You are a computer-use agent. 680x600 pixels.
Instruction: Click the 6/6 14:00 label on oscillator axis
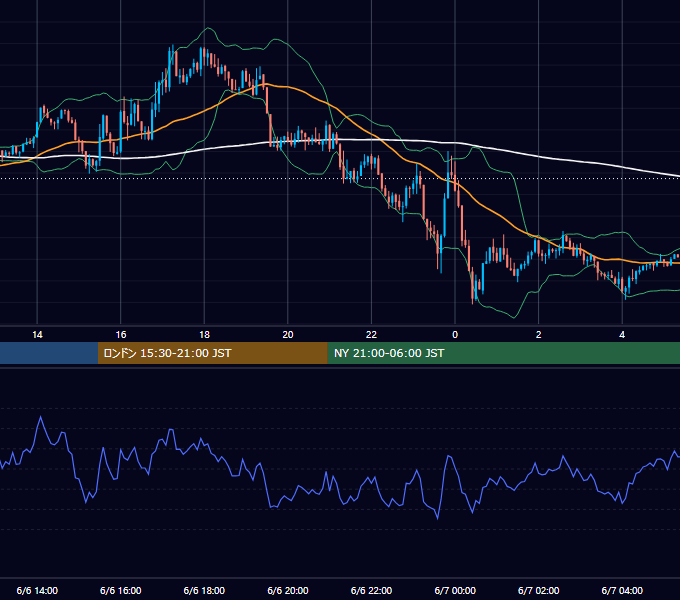click(x=37, y=590)
